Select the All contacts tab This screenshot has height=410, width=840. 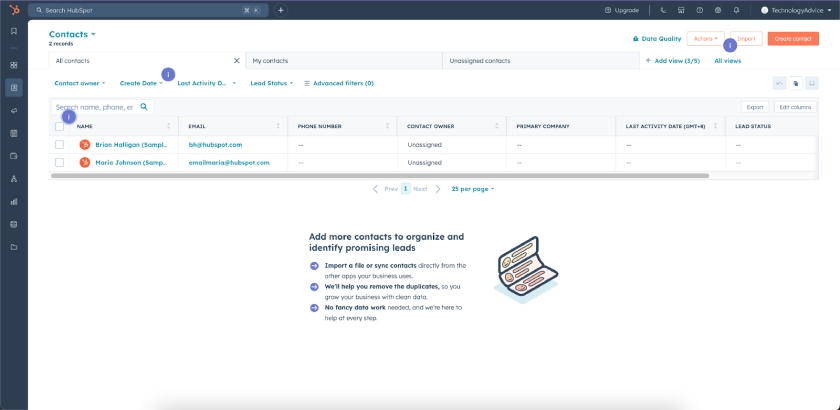[x=147, y=61]
